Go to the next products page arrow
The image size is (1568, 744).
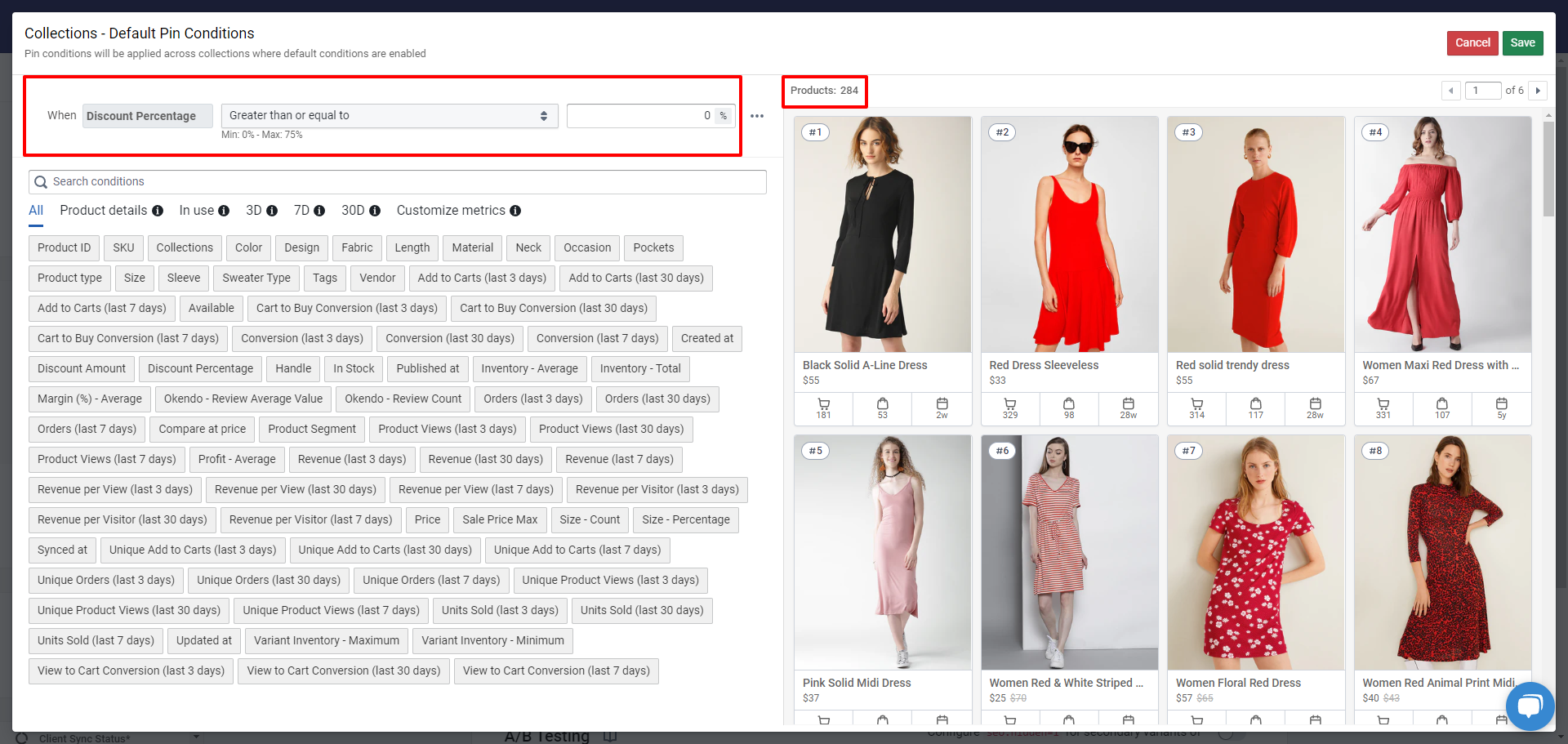1538,91
